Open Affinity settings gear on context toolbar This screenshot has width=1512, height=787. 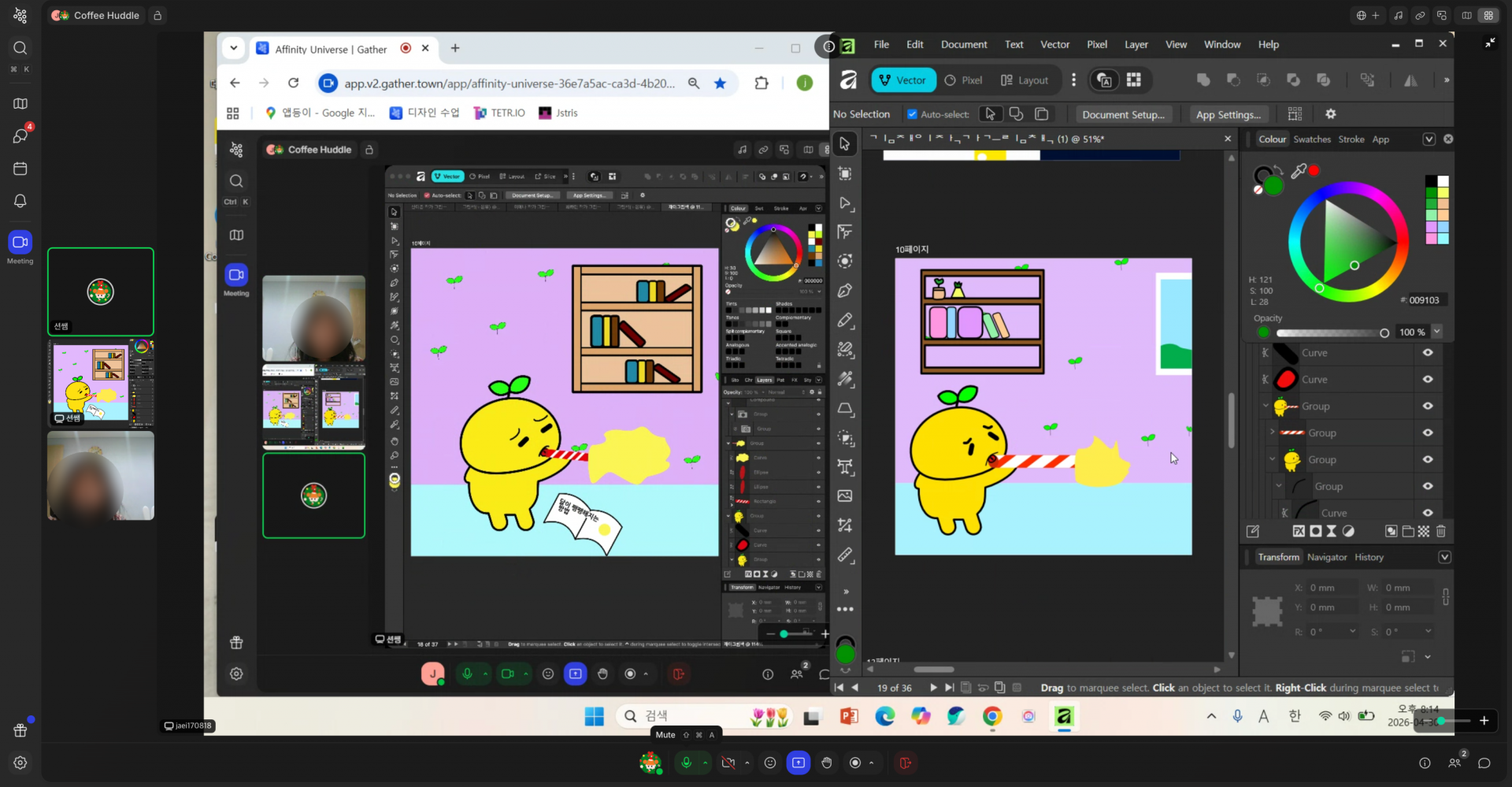[x=1331, y=114]
